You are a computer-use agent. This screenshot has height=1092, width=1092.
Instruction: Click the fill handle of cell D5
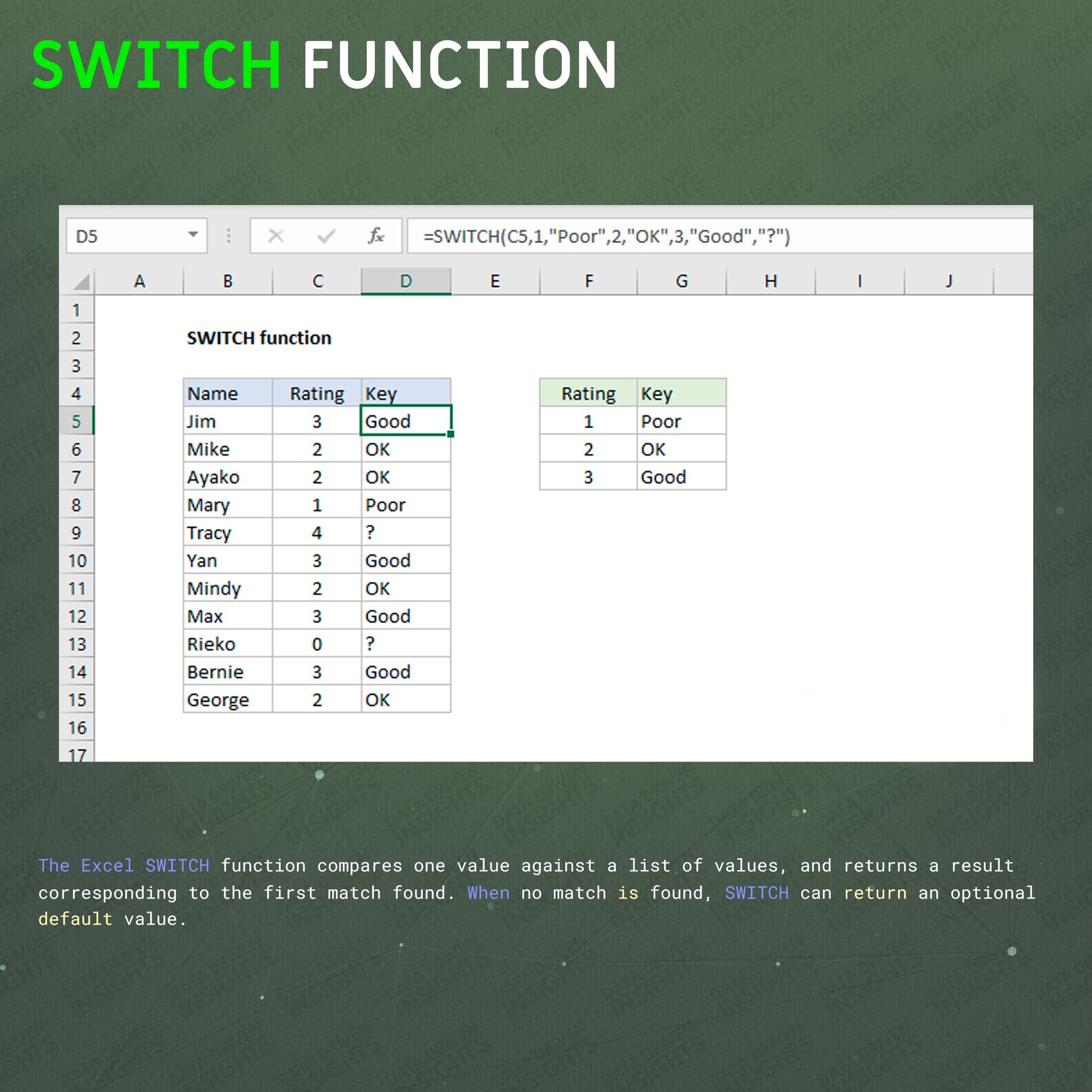pos(451,434)
